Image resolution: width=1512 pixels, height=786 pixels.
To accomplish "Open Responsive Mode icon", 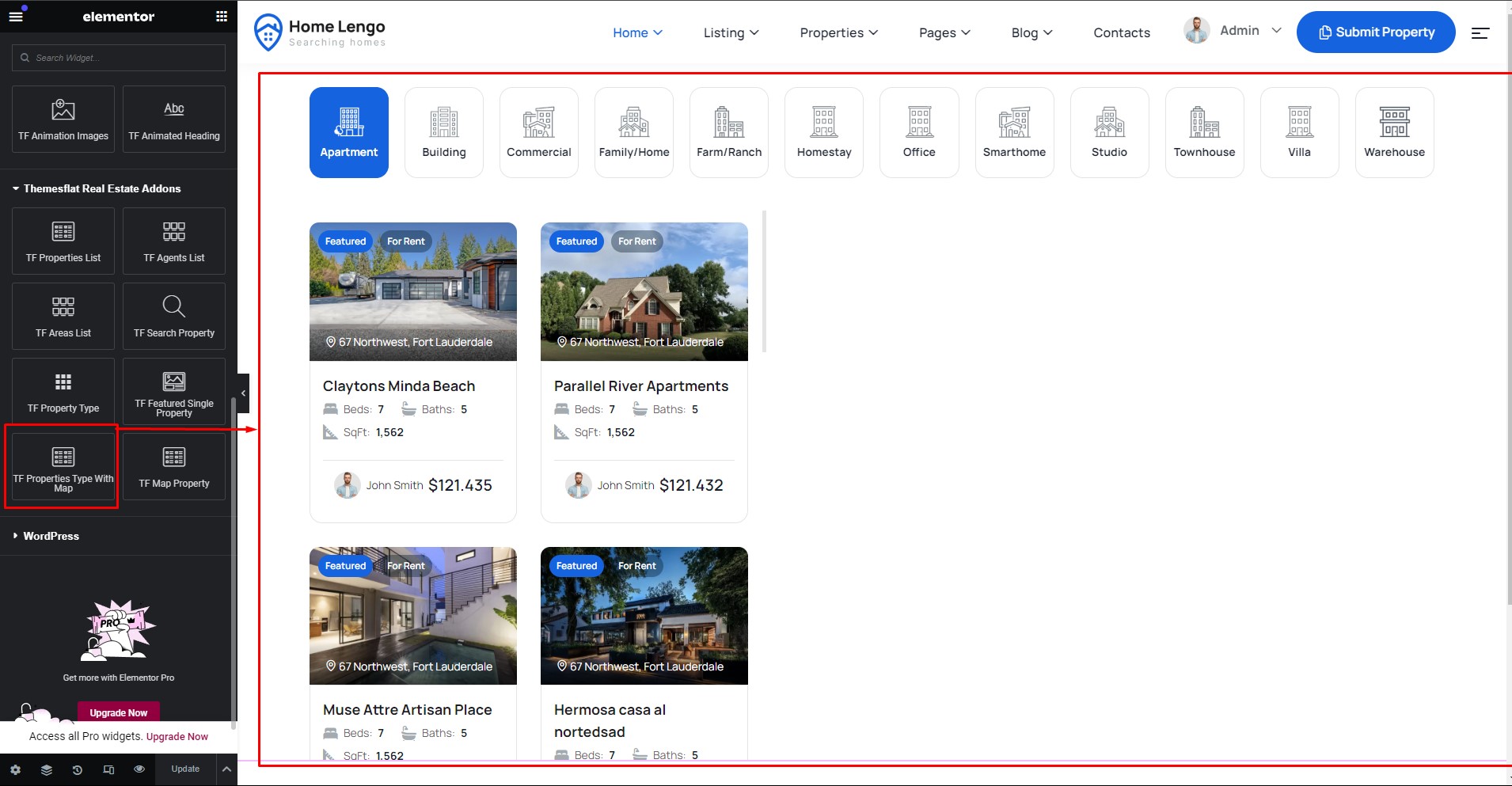I will point(108,769).
